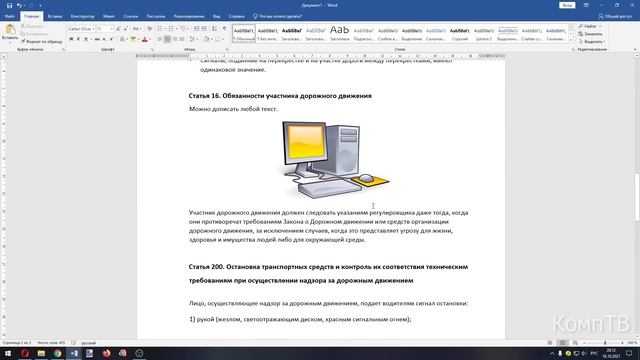This screenshot has height=360, width=640.
Task: Open line spacing options
Action: (193, 39)
